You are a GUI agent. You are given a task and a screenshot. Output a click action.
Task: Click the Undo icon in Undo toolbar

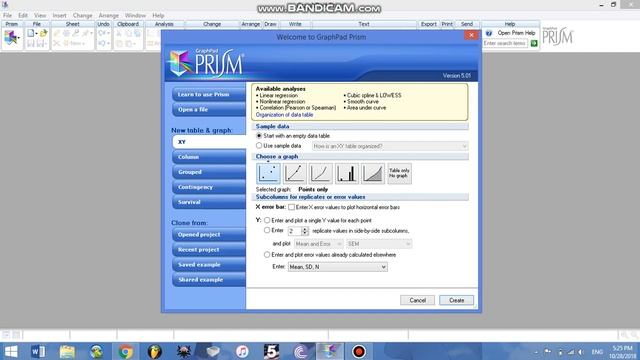click(x=102, y=33)
